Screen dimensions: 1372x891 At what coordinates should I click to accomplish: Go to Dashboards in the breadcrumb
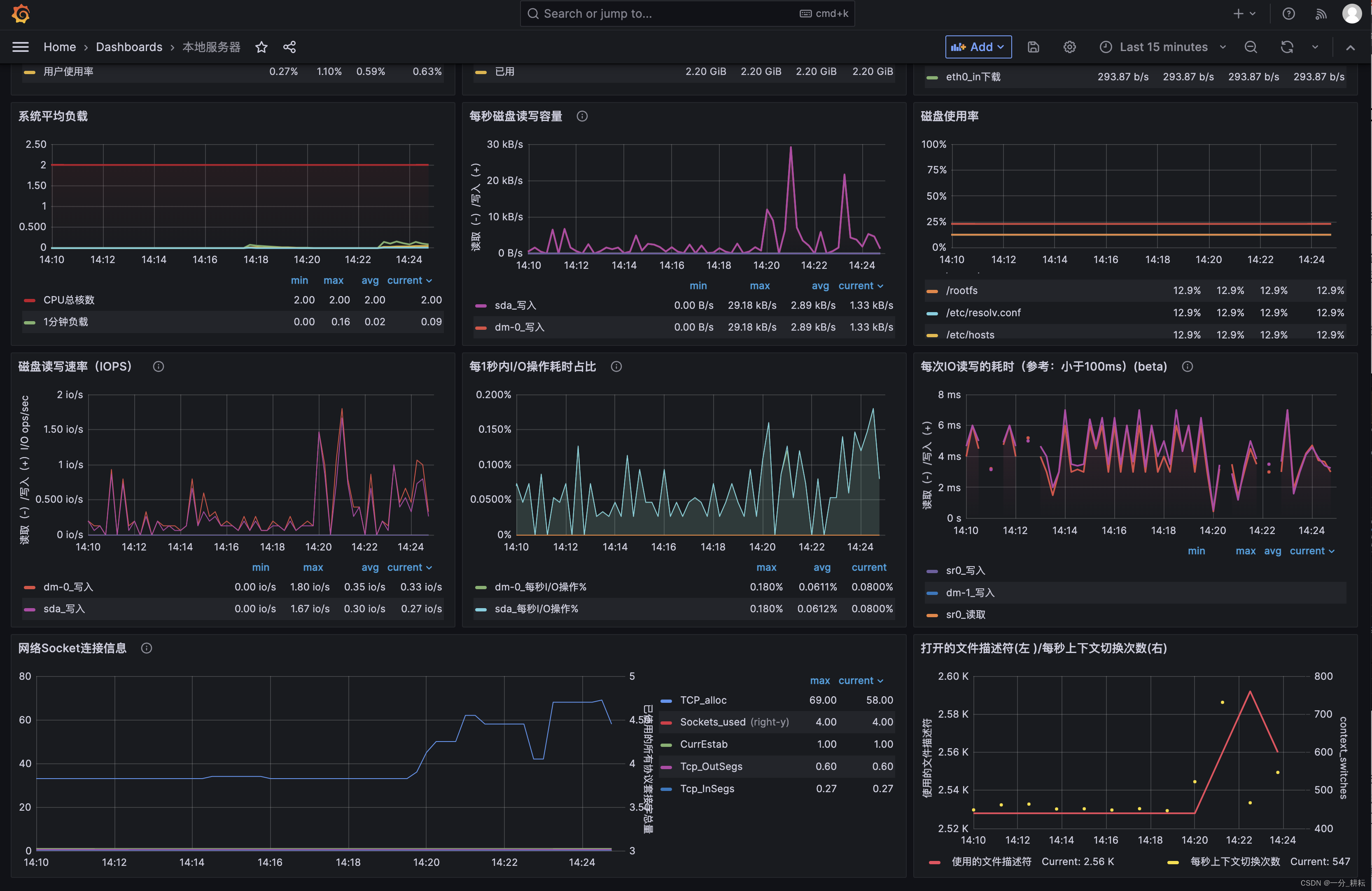pos(129,47)
